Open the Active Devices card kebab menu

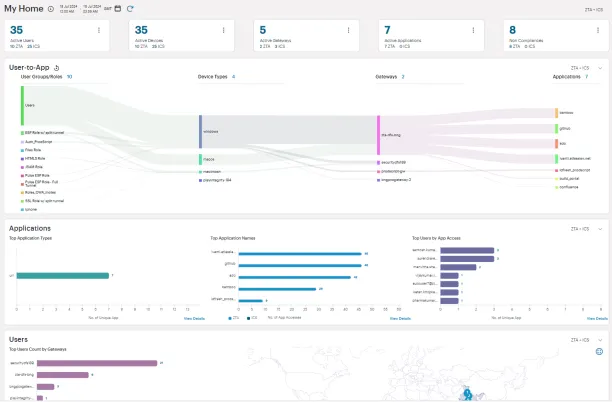(x=224, y=30)
